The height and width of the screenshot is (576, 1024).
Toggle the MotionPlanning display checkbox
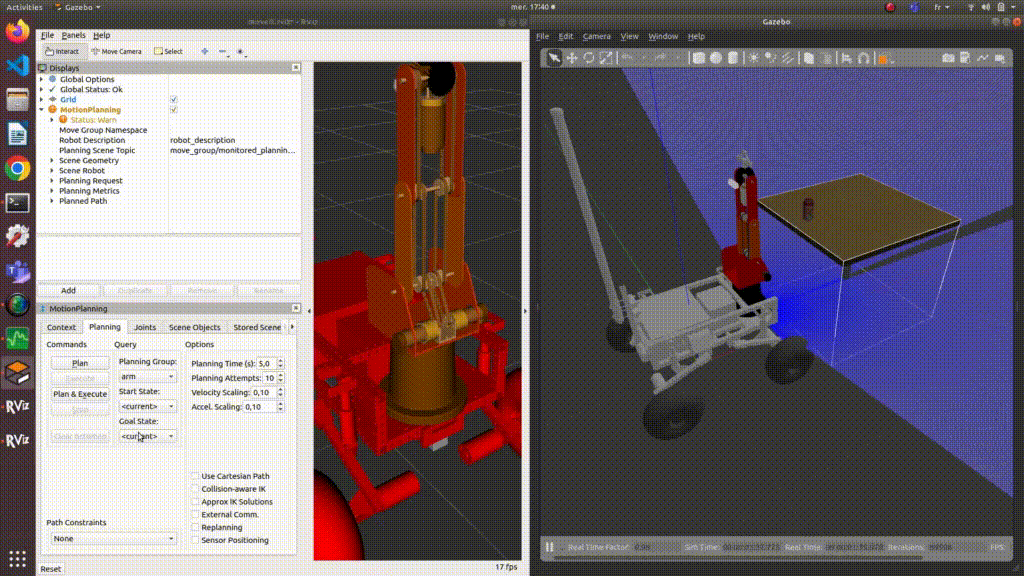pyautogui.click(x=174, y=110)
